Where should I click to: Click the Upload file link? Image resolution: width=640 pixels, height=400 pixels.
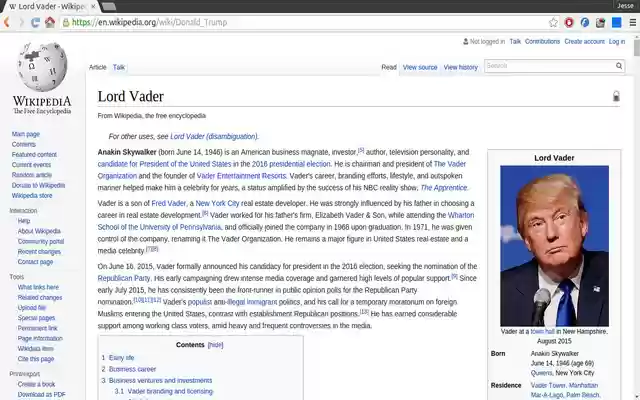[32, 308]
